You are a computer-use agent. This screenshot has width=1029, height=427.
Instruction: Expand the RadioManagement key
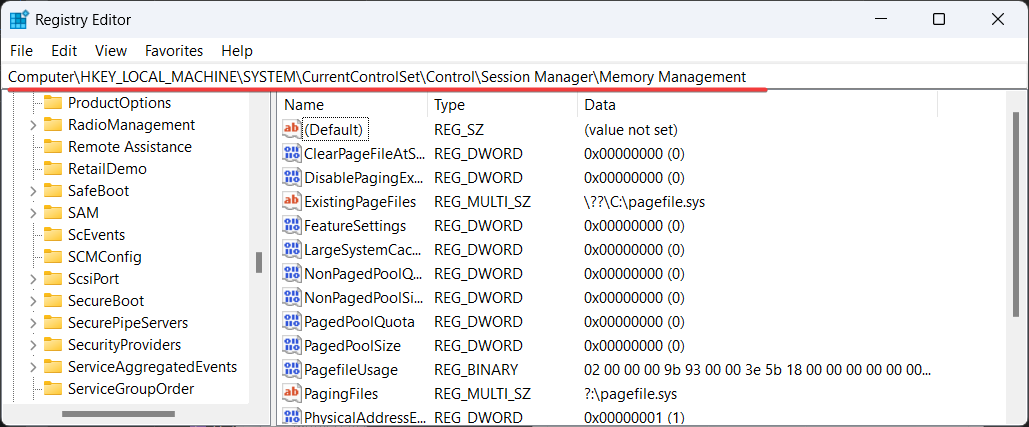tap(33, 125)
